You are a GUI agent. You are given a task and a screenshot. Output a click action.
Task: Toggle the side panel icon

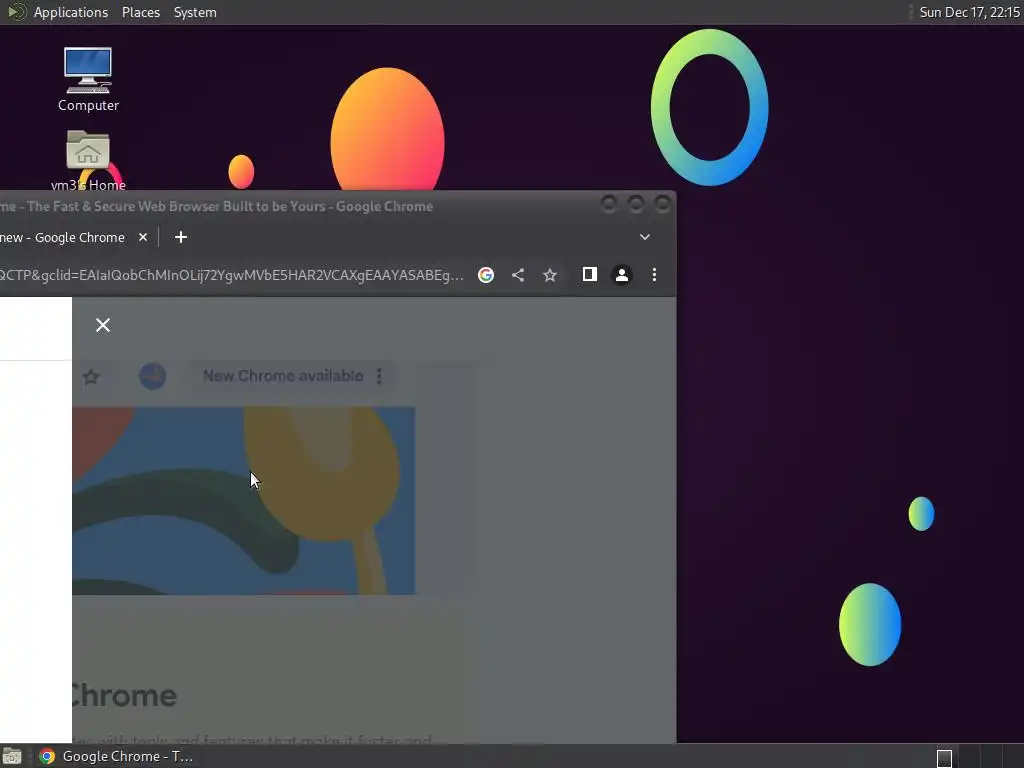pos(590,275)
